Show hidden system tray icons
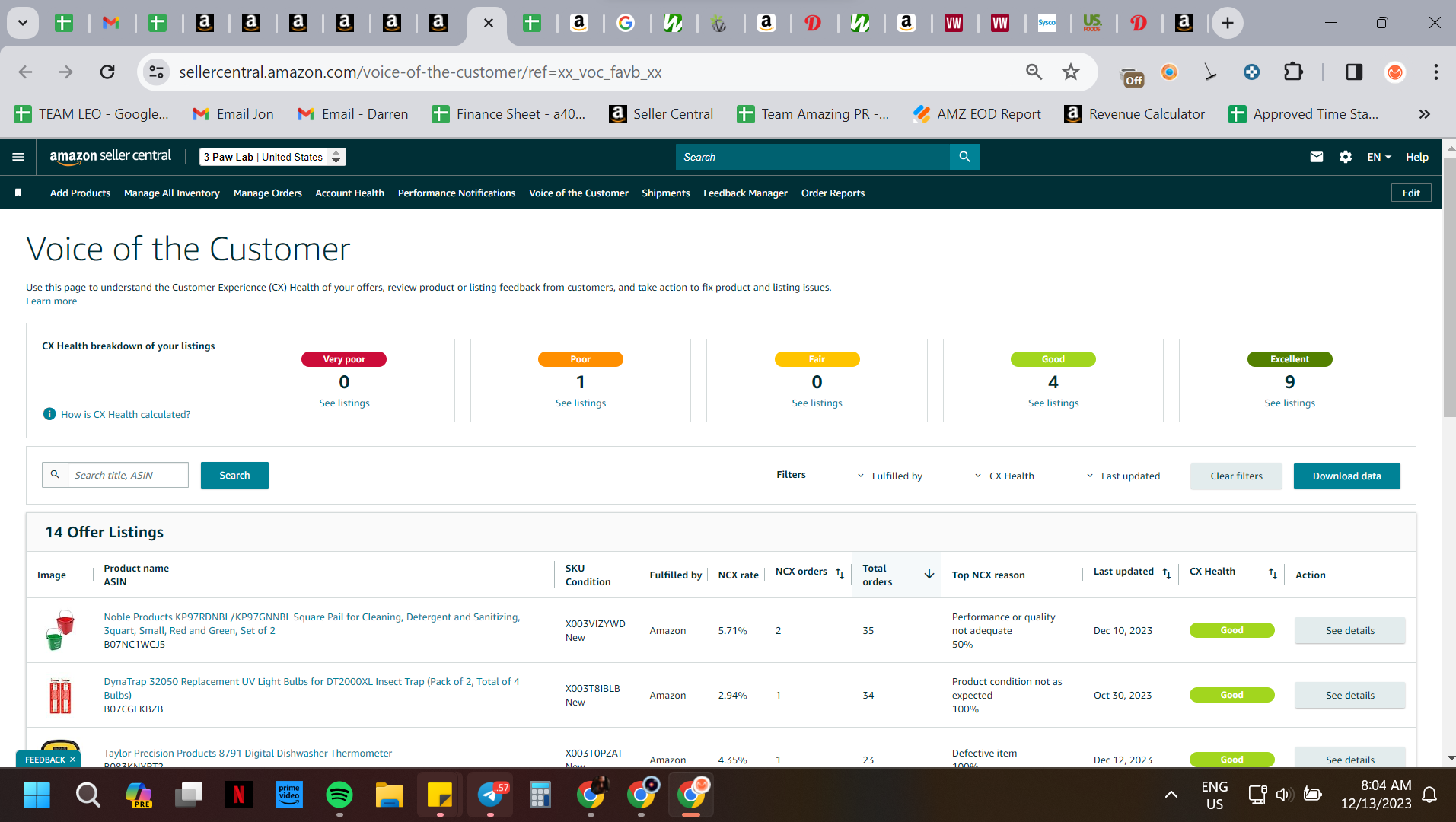 pos(1171,795)
